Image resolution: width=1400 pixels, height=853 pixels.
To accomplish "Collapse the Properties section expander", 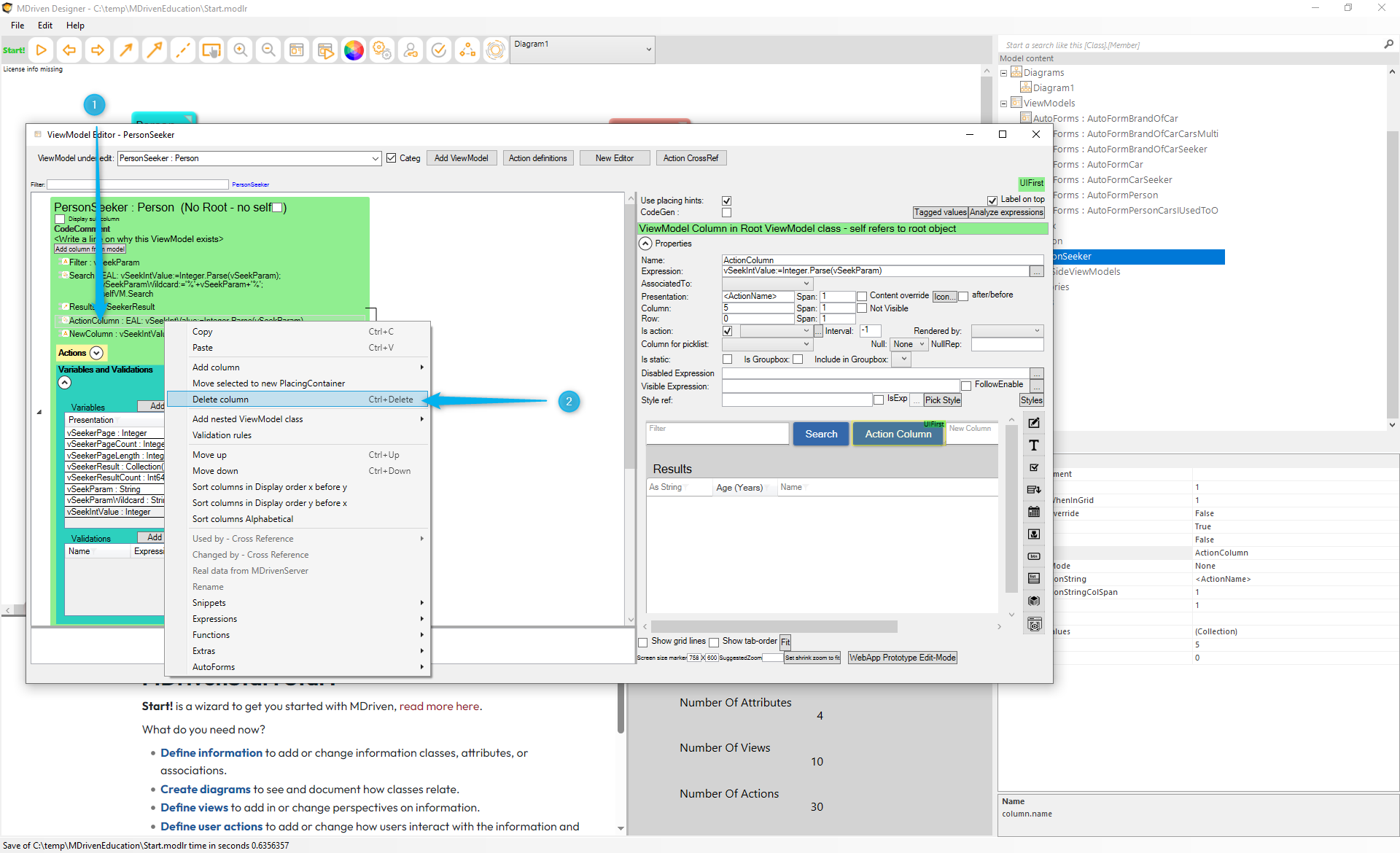I will 646,244.
